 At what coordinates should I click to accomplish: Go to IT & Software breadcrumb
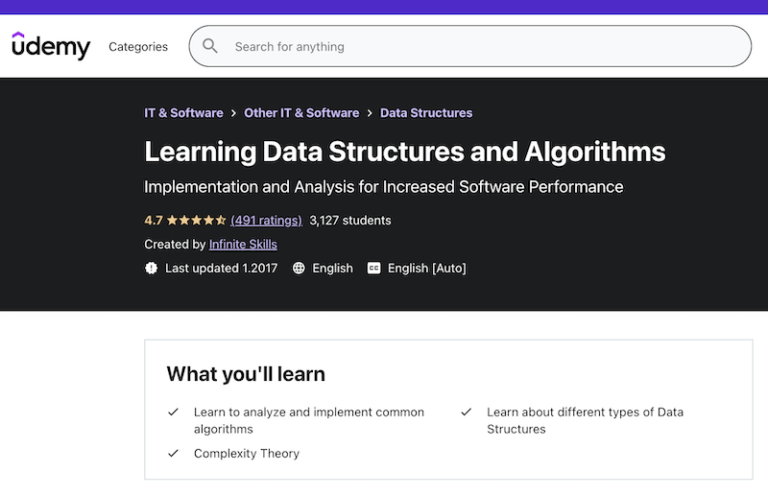point(184,113)
